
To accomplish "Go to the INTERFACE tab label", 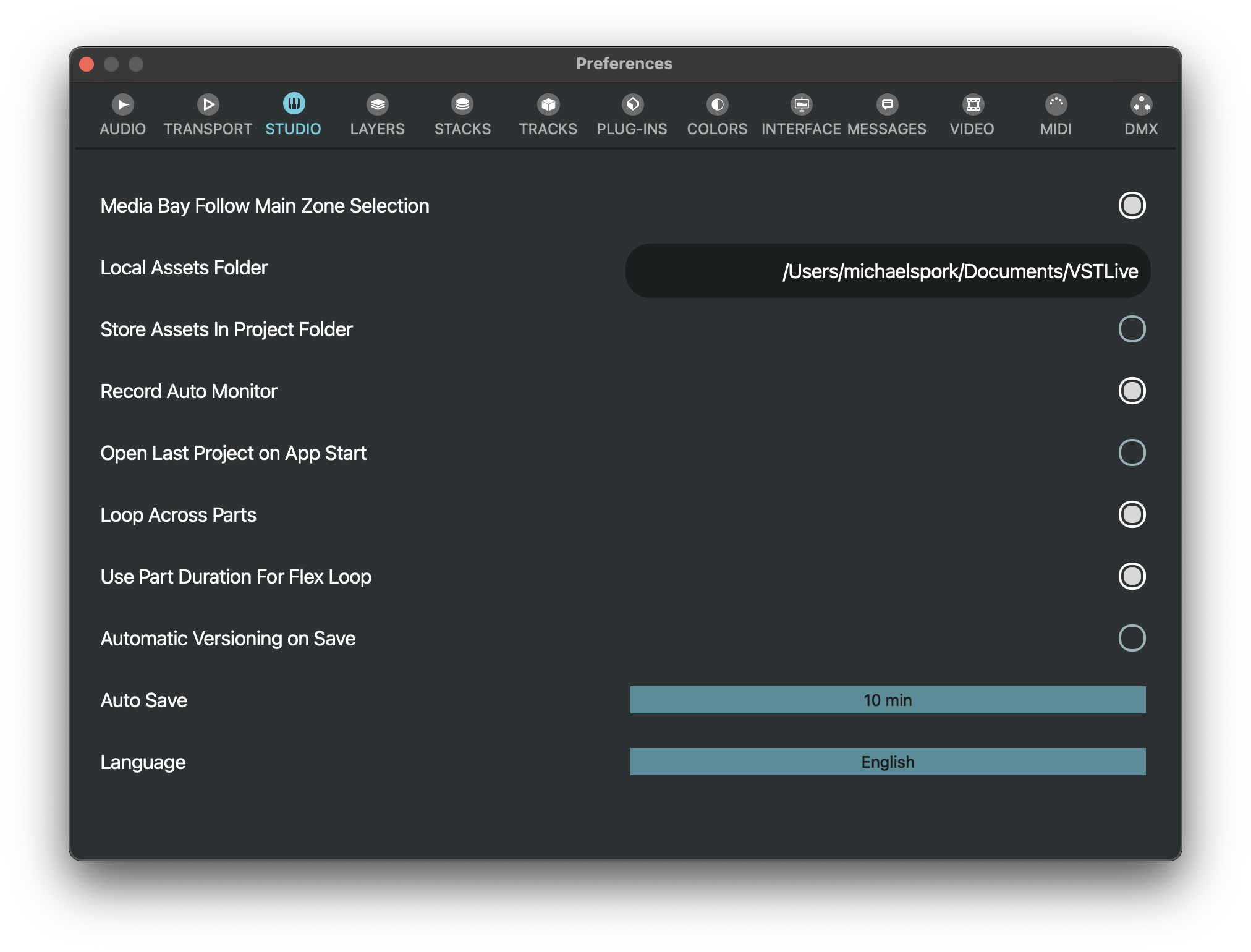I will pos(801,129).
